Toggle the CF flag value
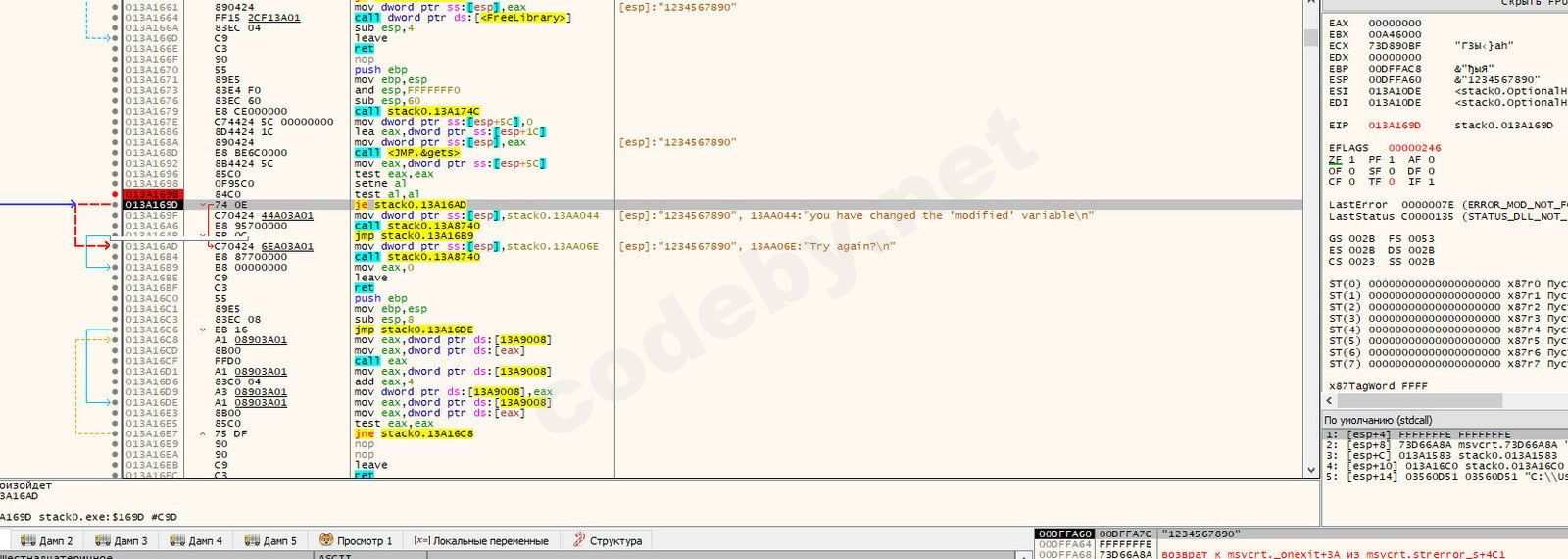Screen dimensions: 1568x559 tap(1352, 181)
